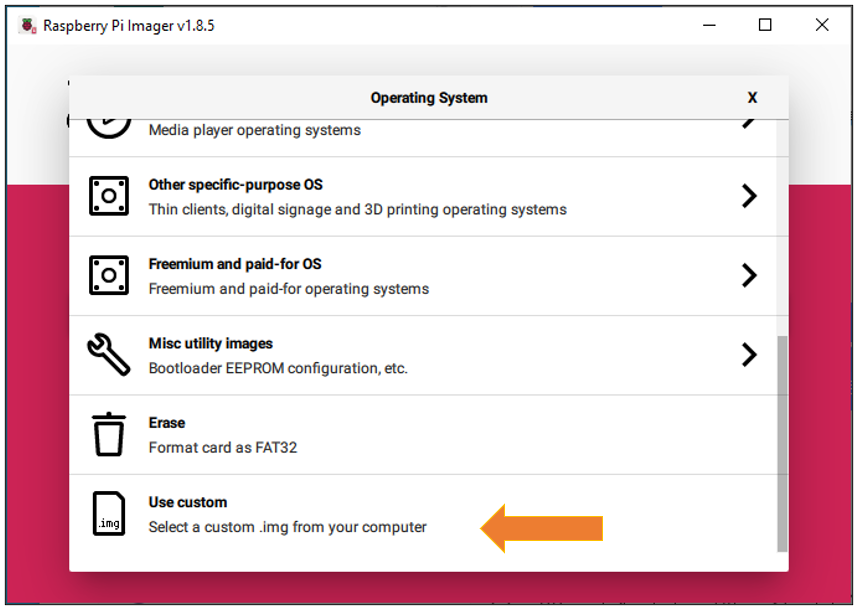Open the Media player operating systems entry
Image resolution: width=857 pixels, height=612 pixels.
[x=422, y=138]
